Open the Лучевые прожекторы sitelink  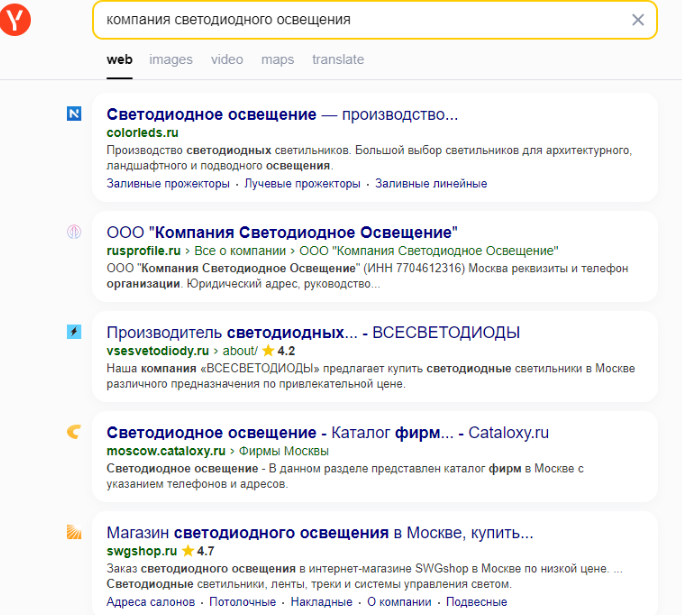pyautogui.click(x=302, y=184)
